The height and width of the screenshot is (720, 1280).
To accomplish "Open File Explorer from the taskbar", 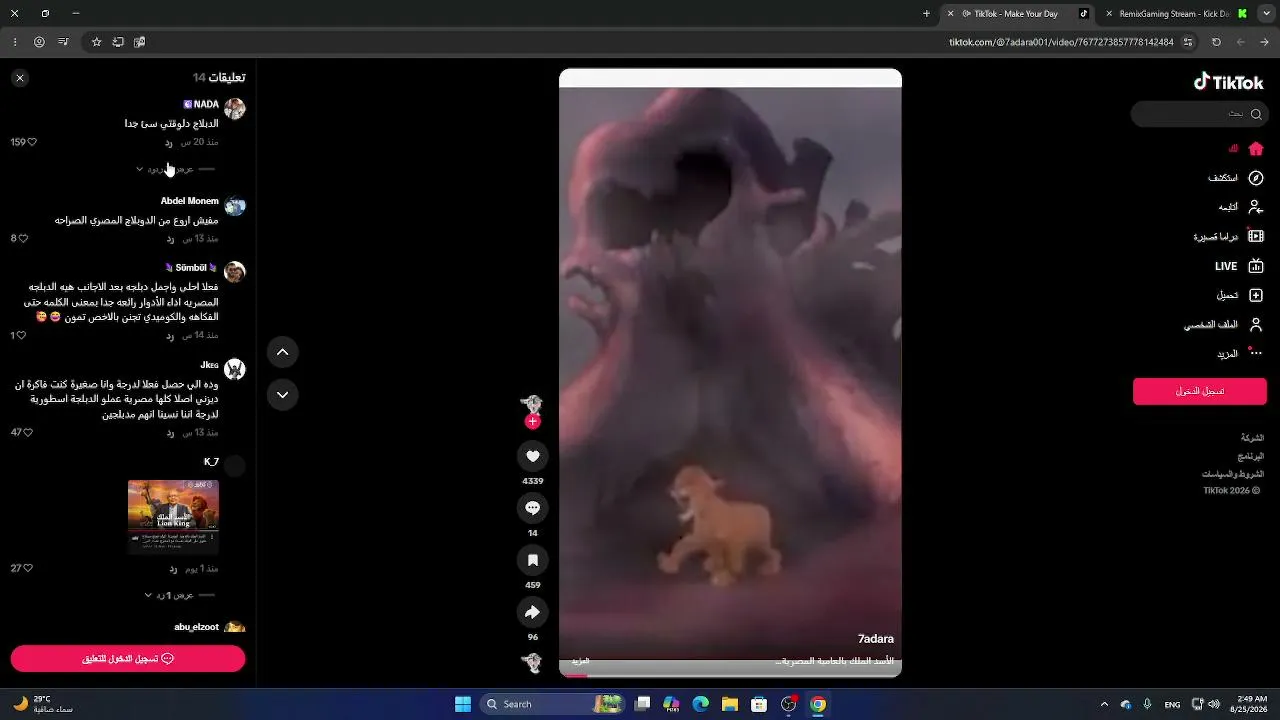I will click(x=730, y=704).
